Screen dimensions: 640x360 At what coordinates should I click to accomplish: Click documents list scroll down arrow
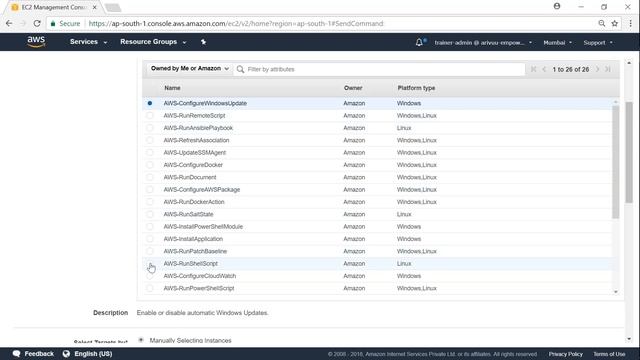pos(616,292)
